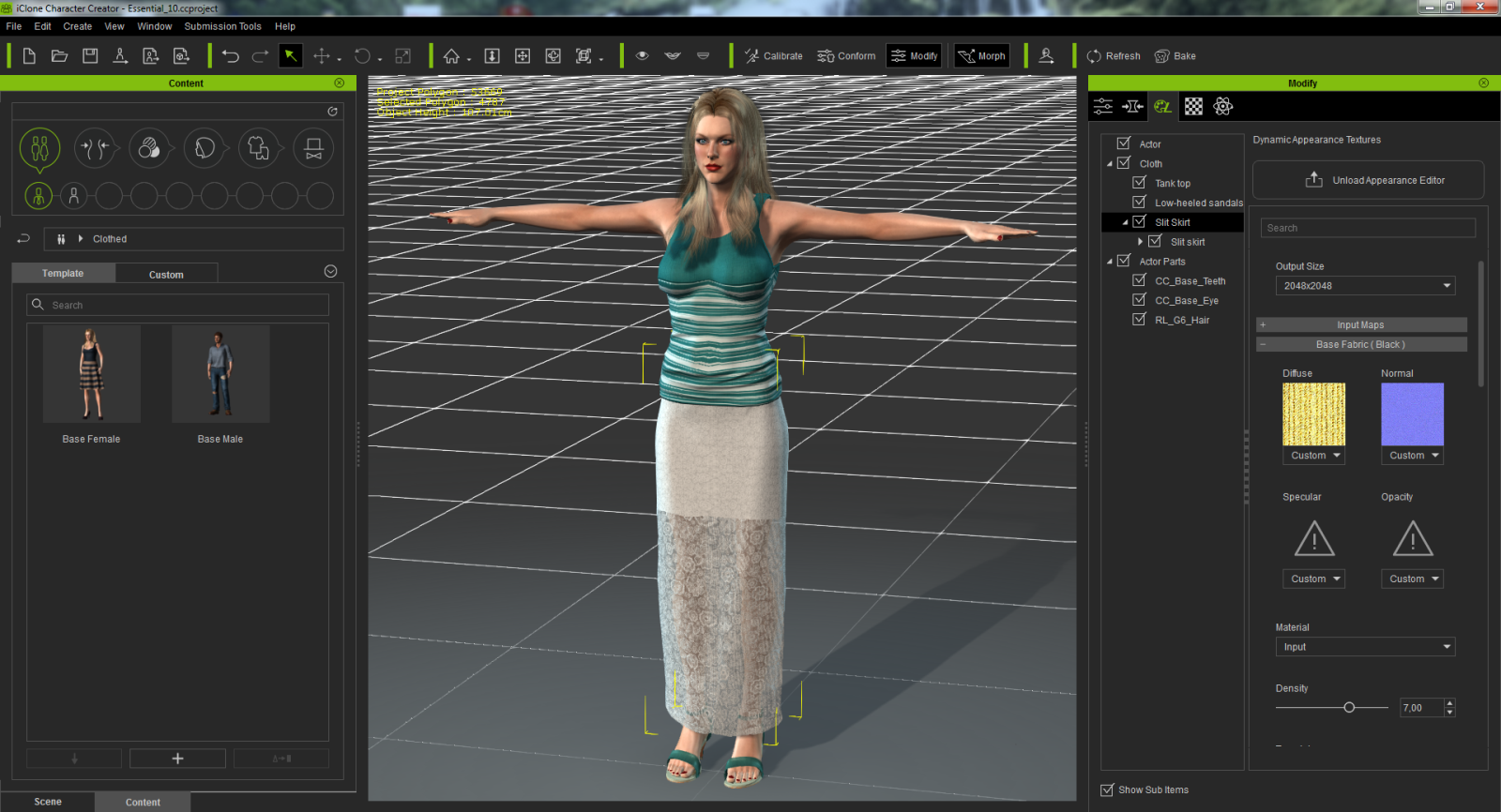Switch to the Scene tab at bottom

point(48,802)
